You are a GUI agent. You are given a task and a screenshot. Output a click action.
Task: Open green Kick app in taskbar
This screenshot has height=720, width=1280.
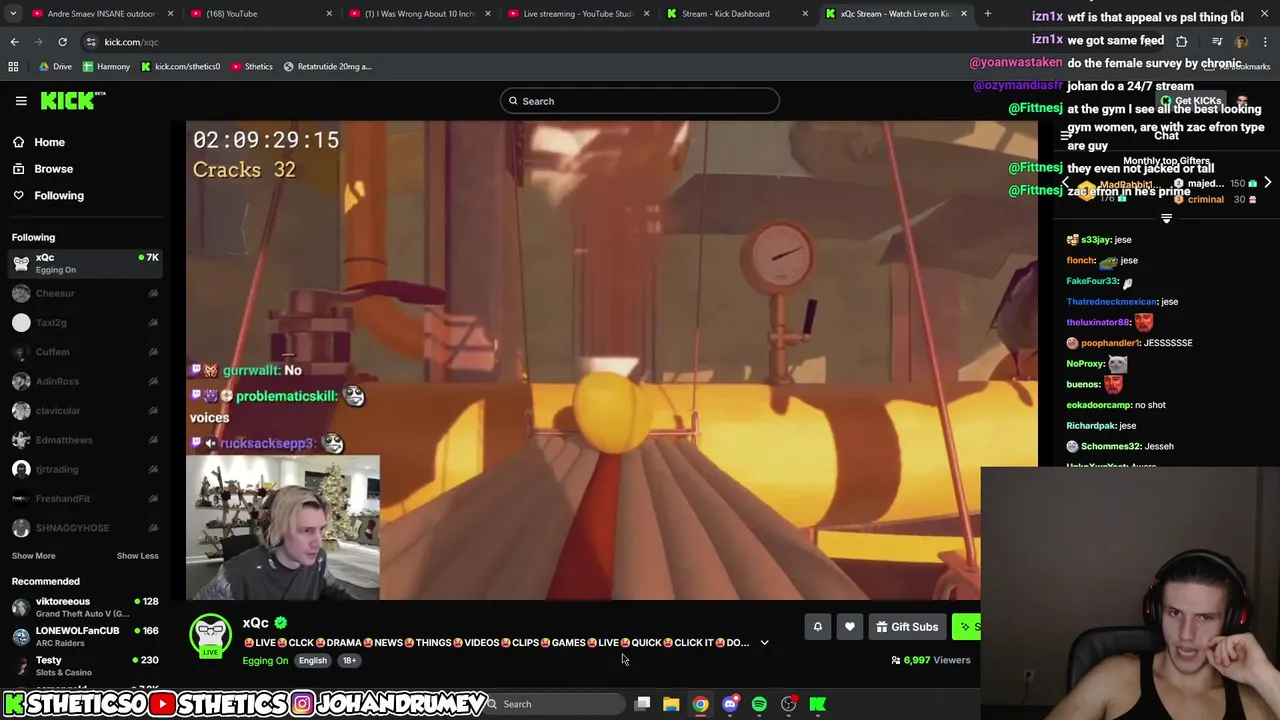coord(818,704)
